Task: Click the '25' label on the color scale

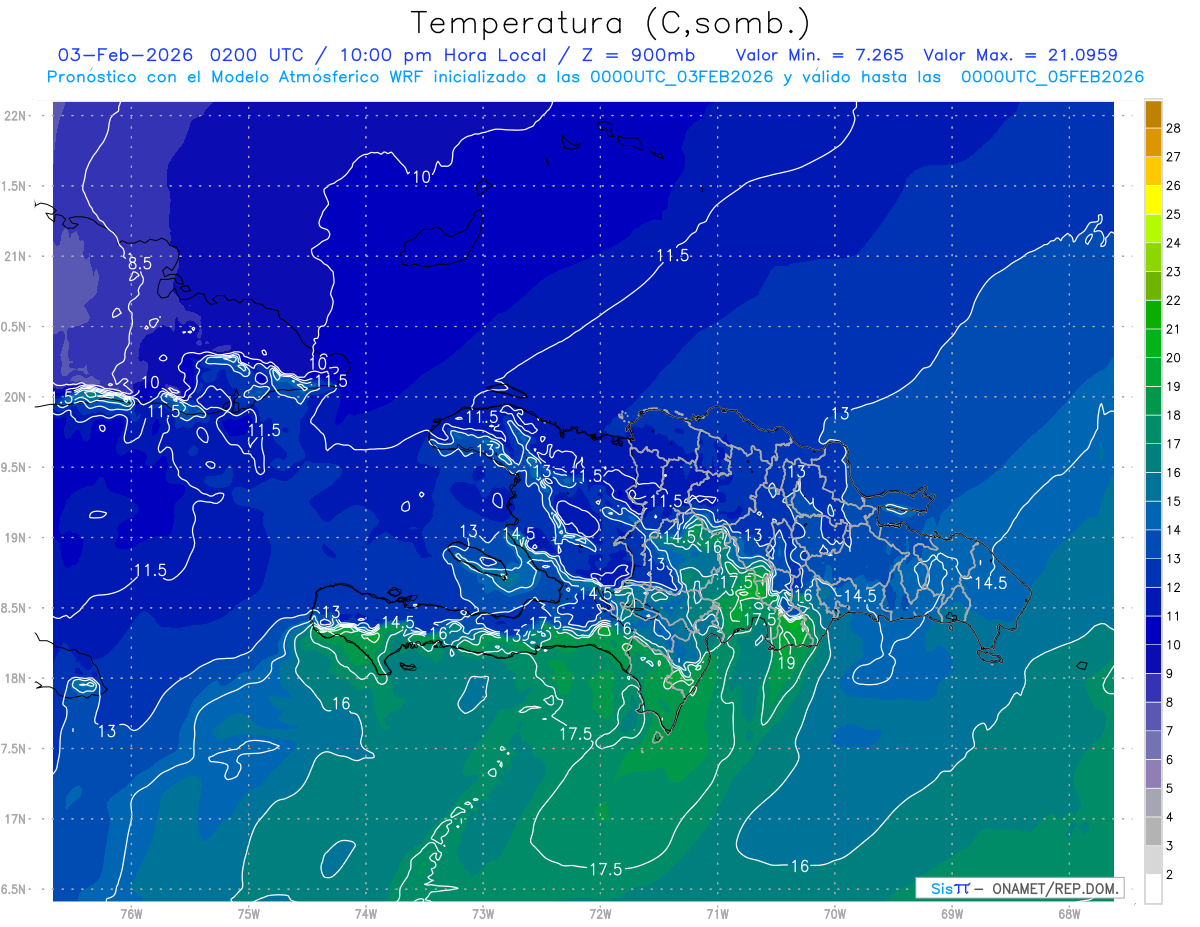Action: [x=1174, y=214]
